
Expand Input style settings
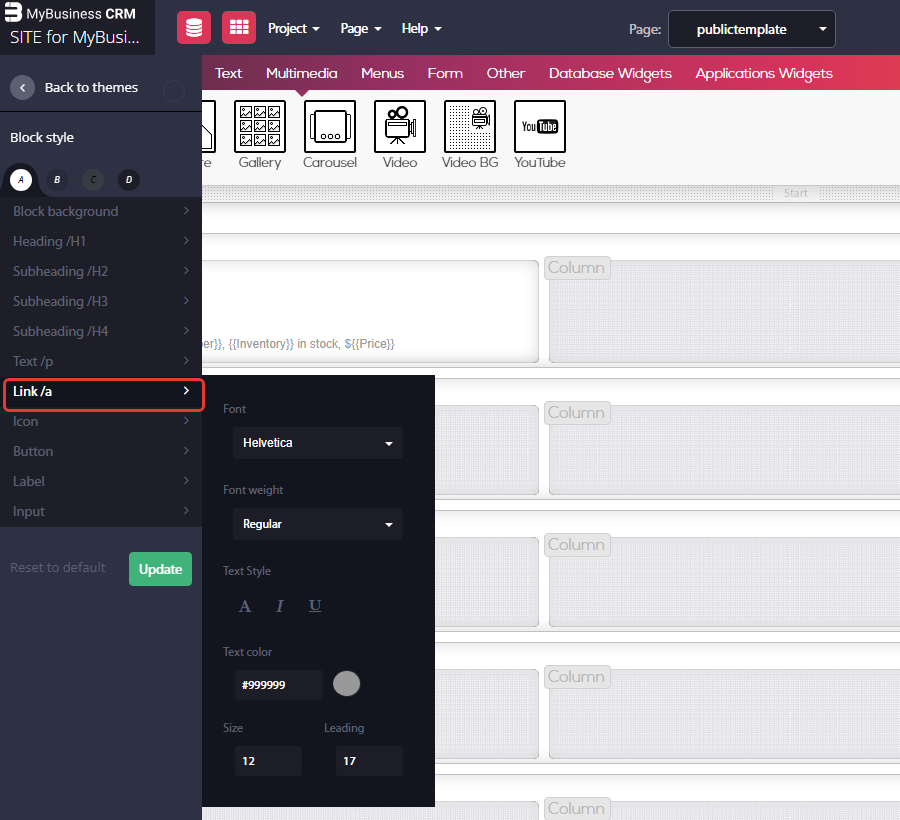click(101, 511)
